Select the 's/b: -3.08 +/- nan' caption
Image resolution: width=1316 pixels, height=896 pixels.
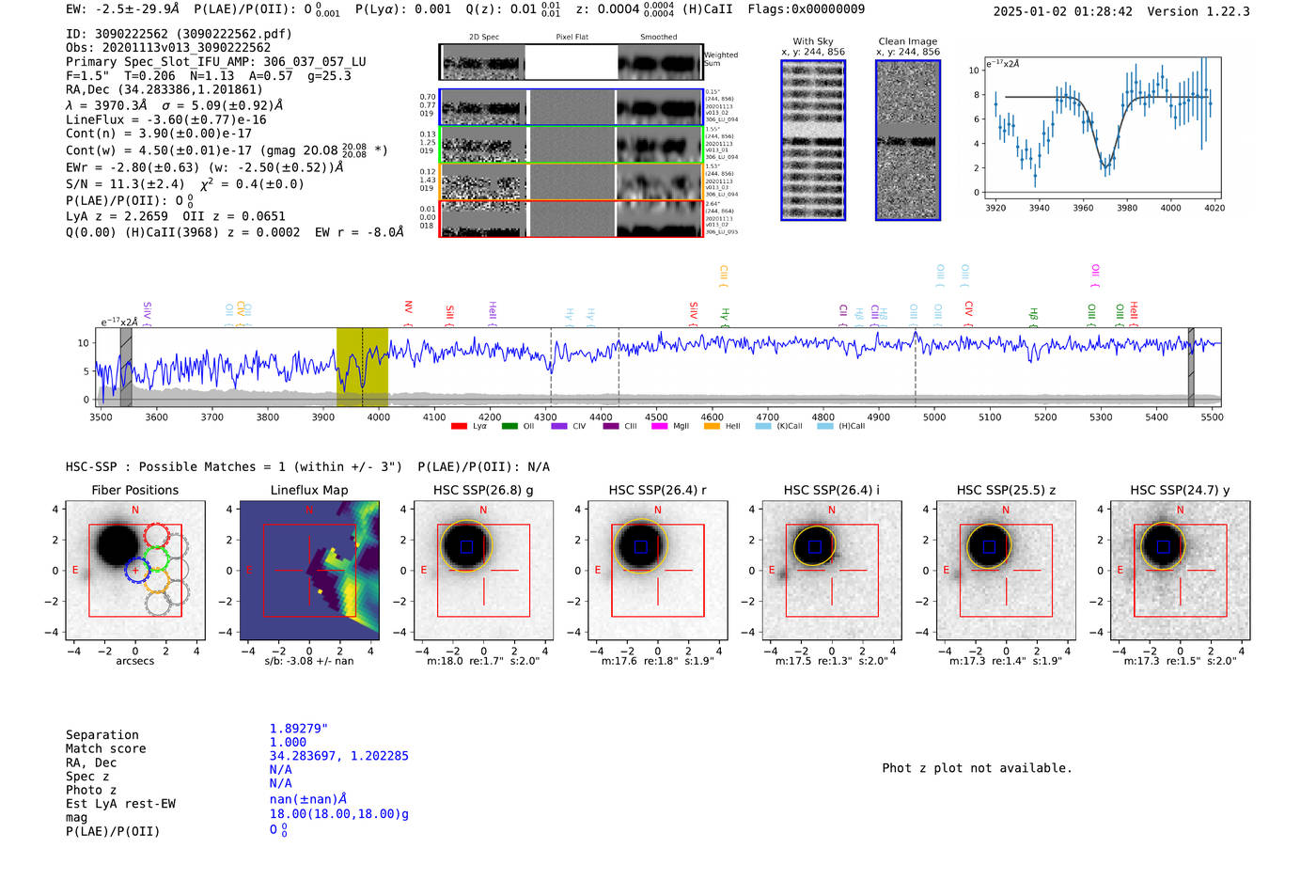309,661
